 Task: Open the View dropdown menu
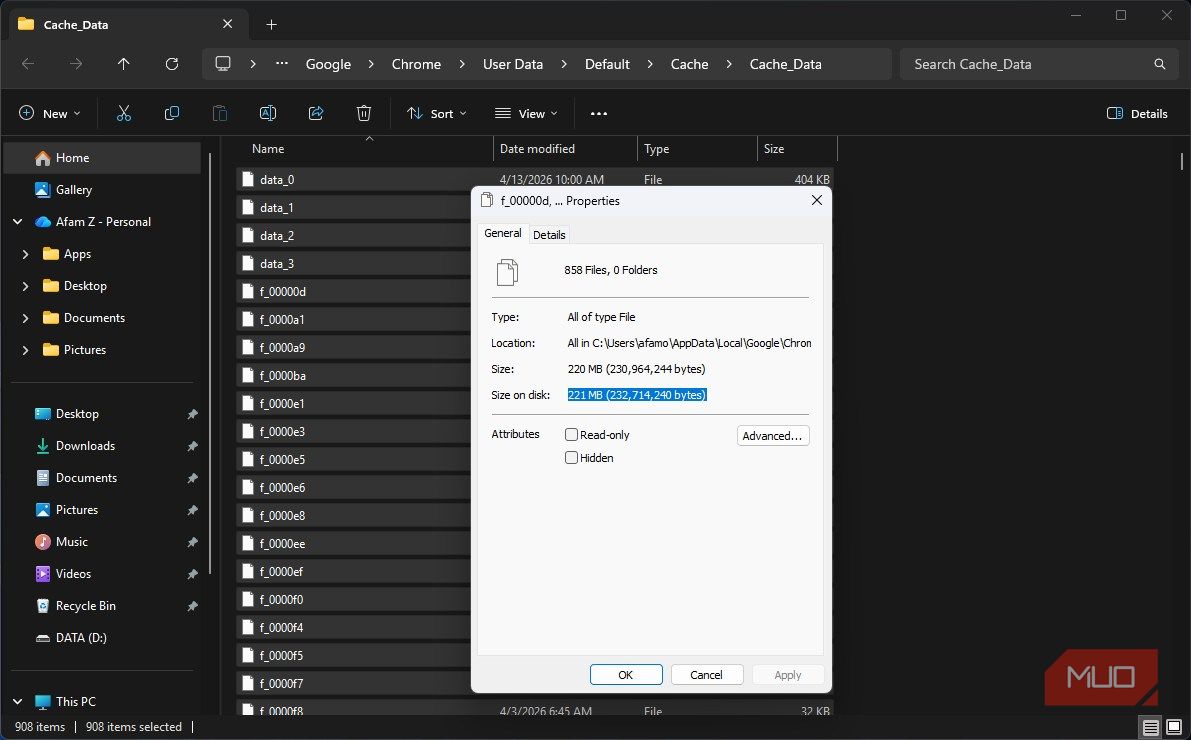click(526, 113)
